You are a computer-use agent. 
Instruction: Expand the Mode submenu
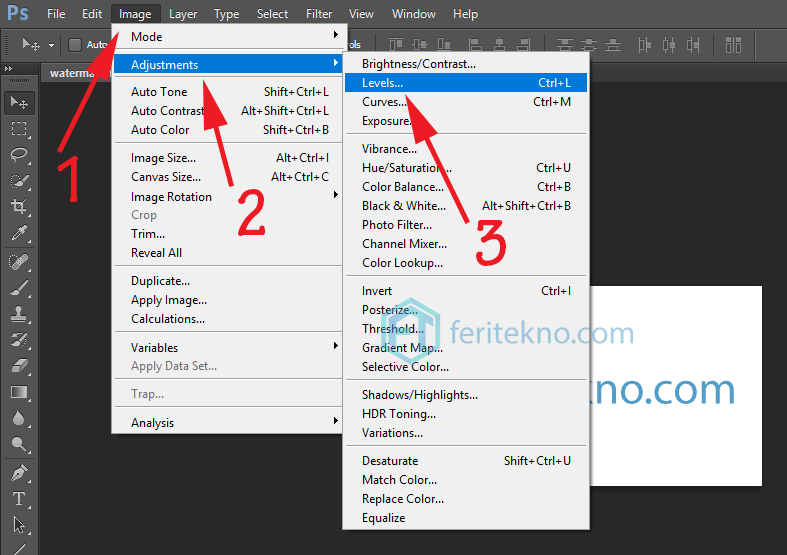click(228, 37)
